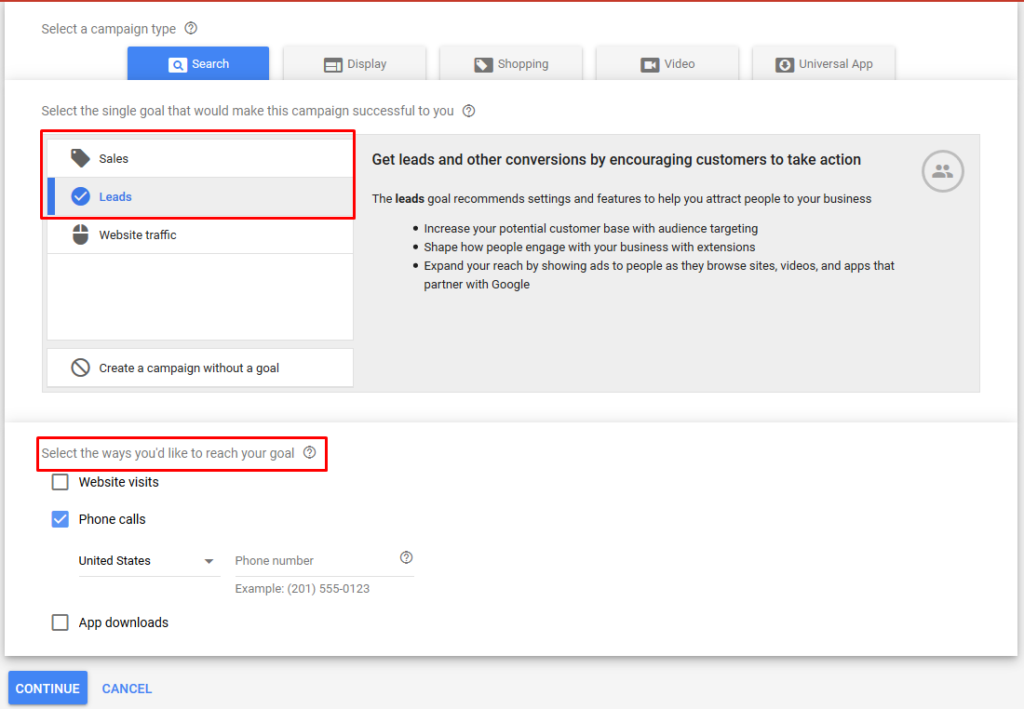Screen dimensions: 1024x709
Task: Pick the Video campaign type
Action: tap(667, 63)
